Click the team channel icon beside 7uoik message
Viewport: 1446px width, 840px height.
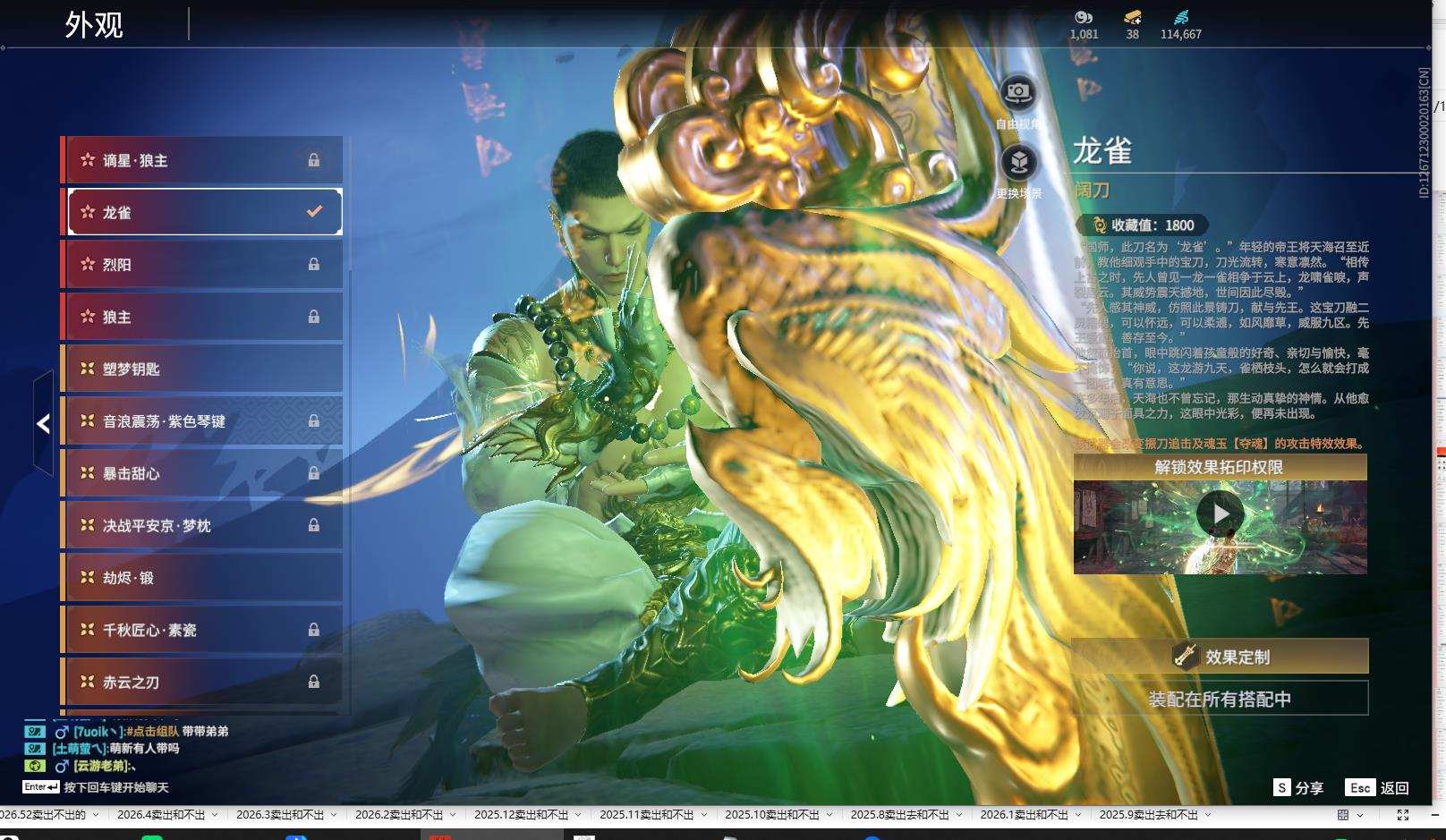[x=34, y=732]
